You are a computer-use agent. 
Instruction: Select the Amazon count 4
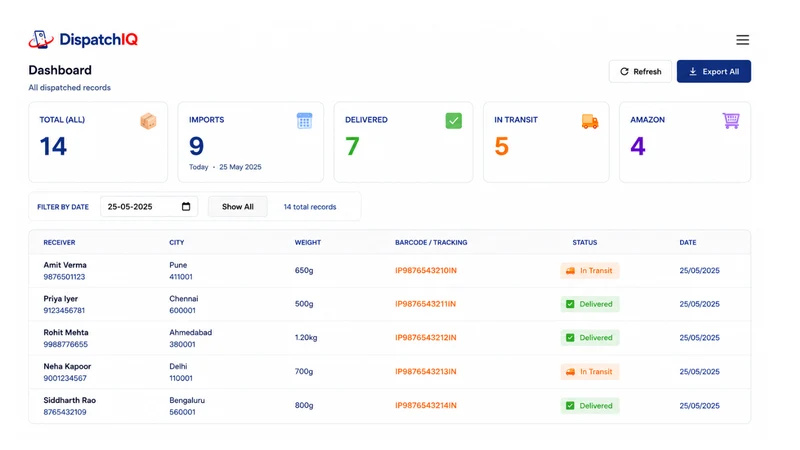tap(638, 146)
